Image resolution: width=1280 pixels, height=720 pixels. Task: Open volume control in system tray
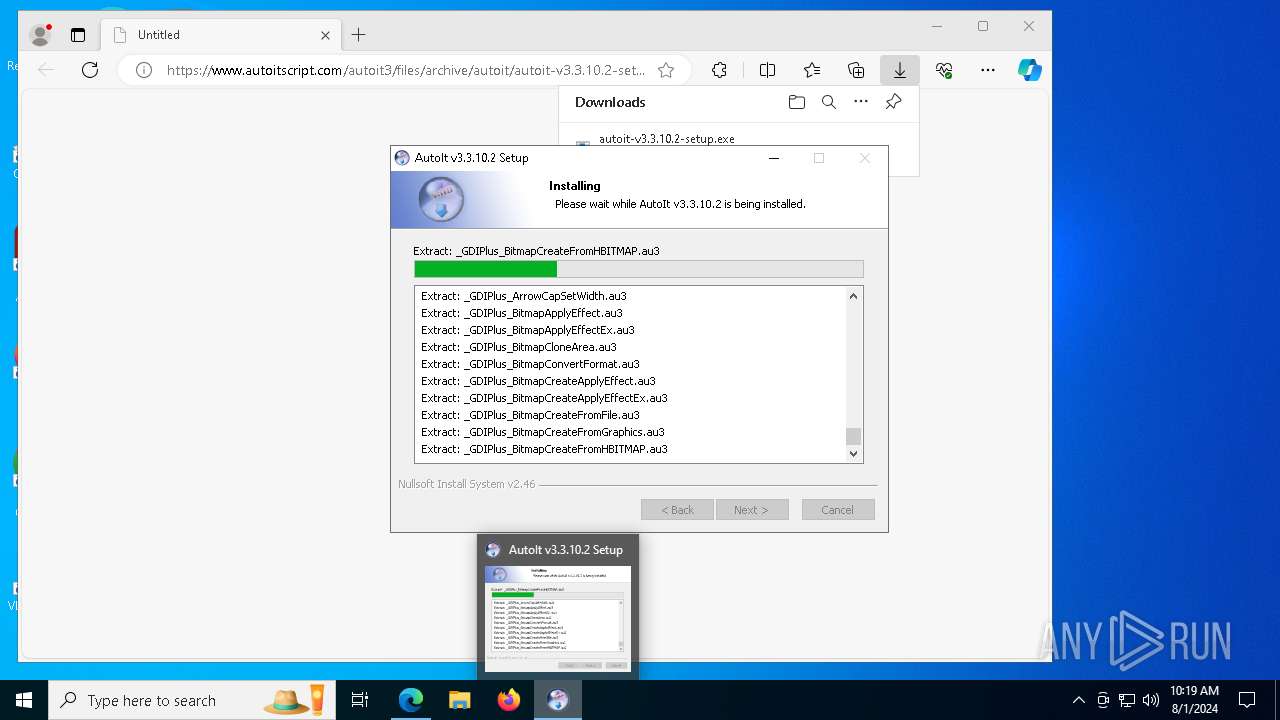coord(1151,700)
